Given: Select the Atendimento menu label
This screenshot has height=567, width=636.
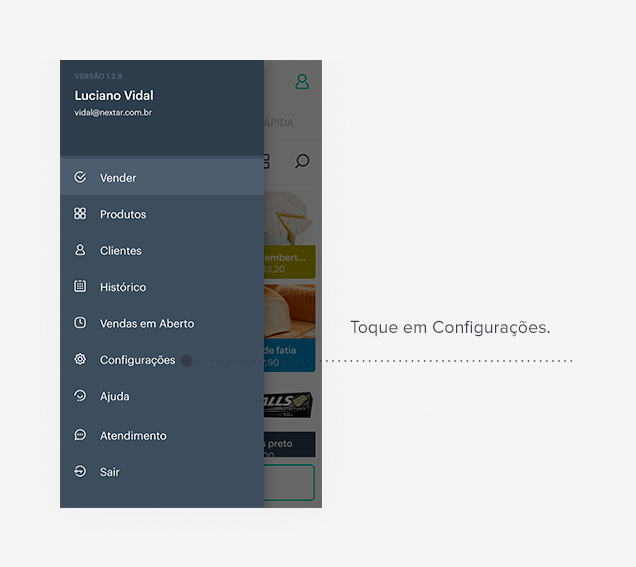Looking at the screenshot, I should [x=133, y=436].
